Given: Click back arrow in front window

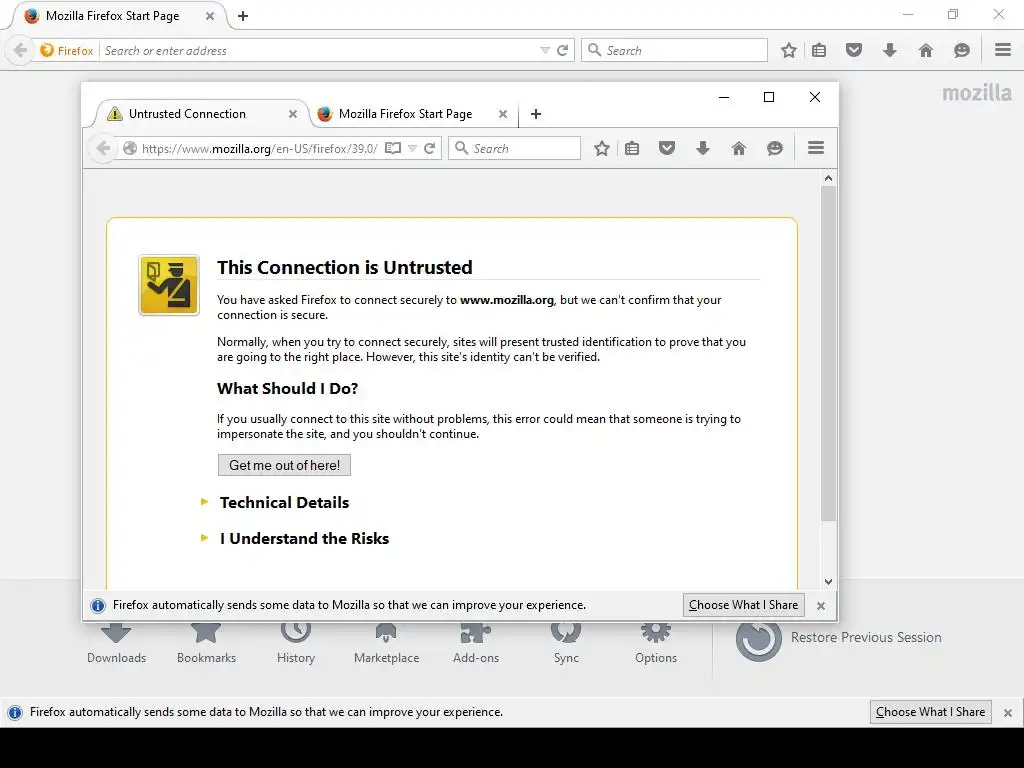Looking at the screenshot, I should tap(103, 148).
